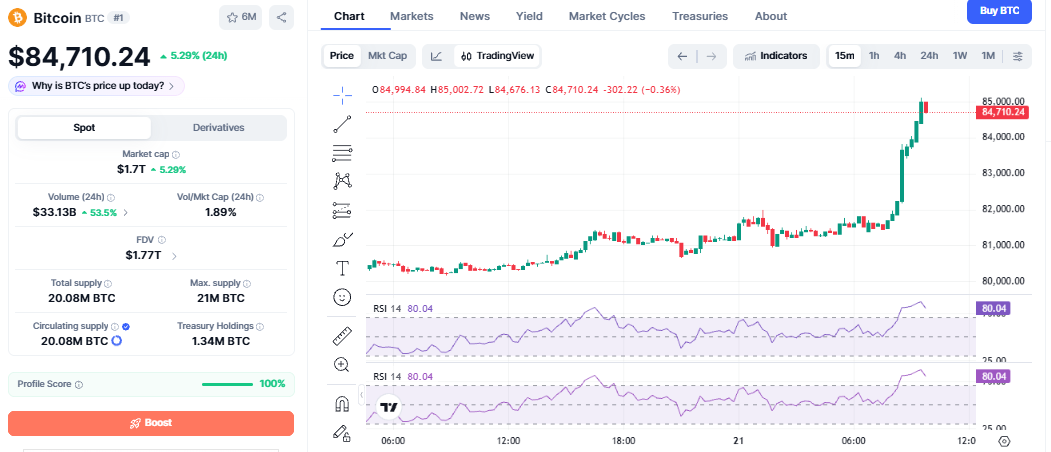Select the brush drawing tool
This screenshot has height=452, width=1051.
(x=343, y=240)
